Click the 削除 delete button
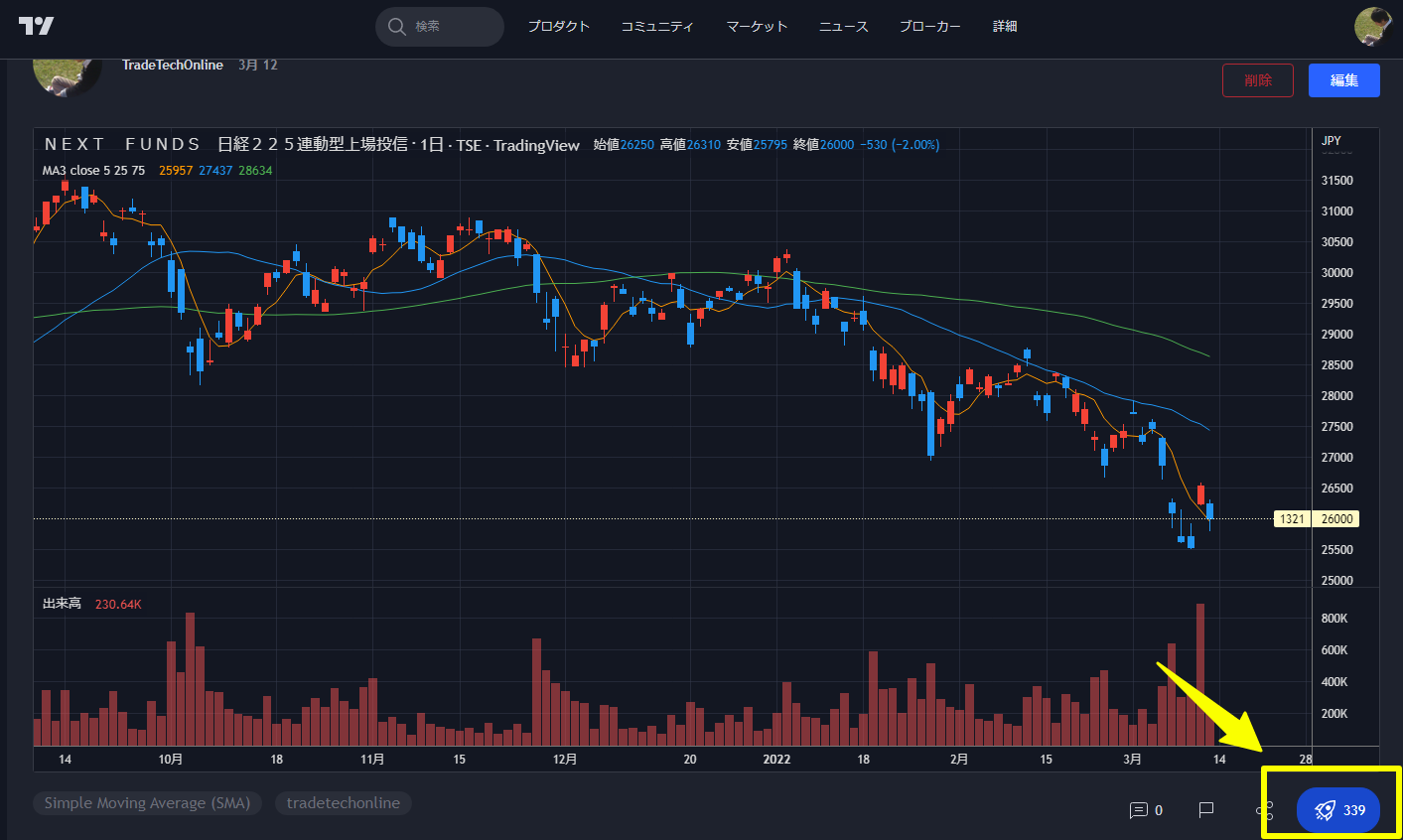Viewport: 1403px width, 840px height. [x=1258, y=80]
